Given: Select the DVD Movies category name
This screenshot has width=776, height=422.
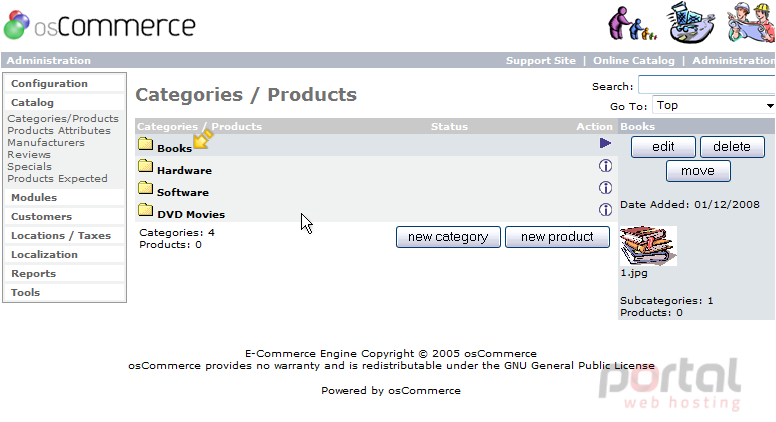Looking at the screenshot, I should tap(191, 215).
